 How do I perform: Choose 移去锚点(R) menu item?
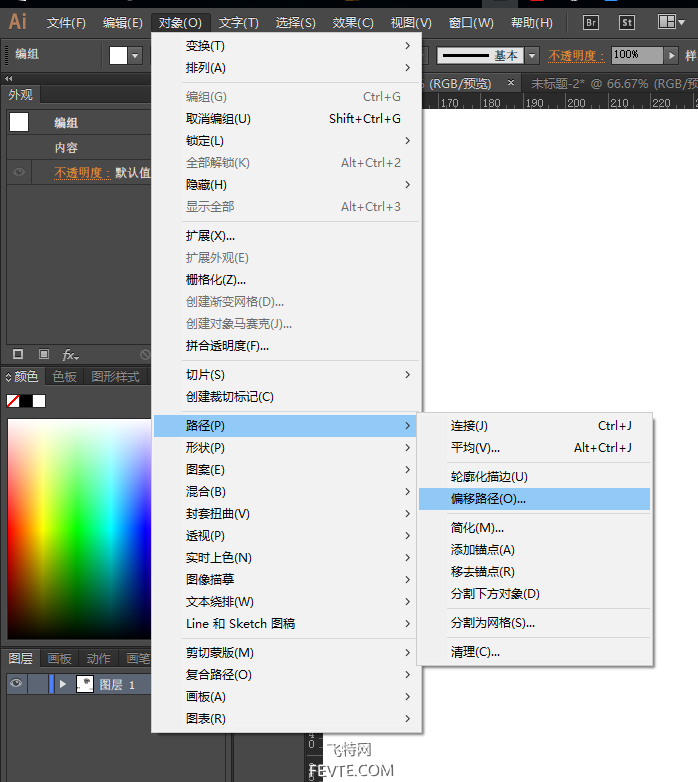pyautogui.click(x=534, y=572)
